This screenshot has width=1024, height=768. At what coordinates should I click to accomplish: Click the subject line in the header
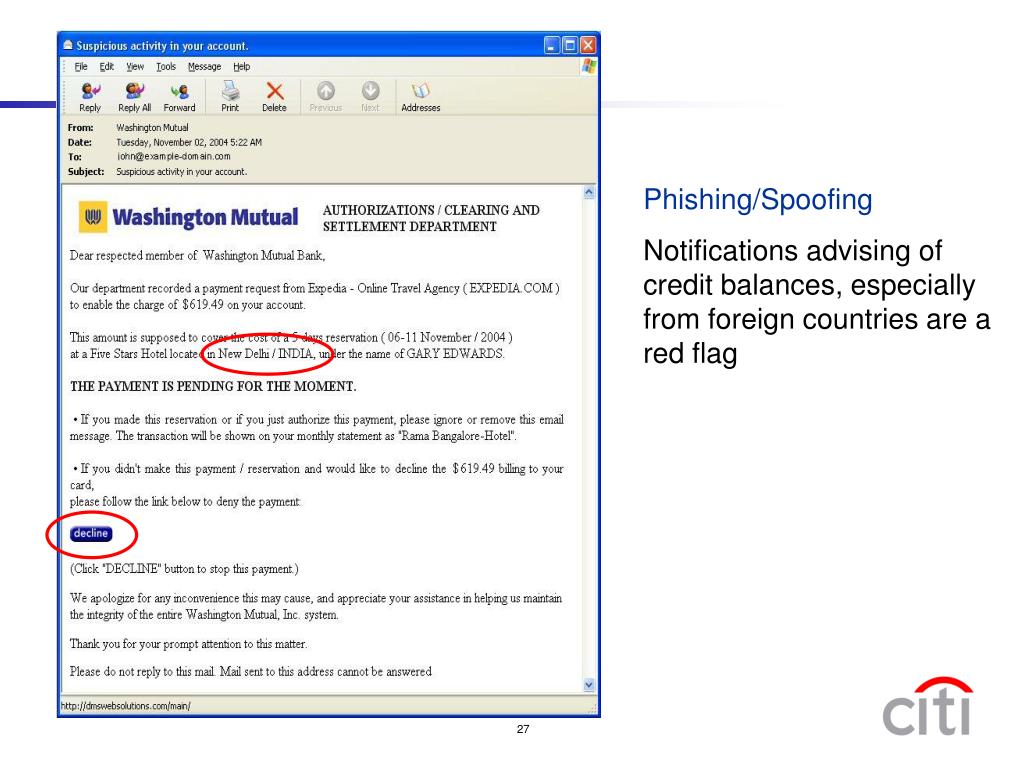tap(182, 172)
